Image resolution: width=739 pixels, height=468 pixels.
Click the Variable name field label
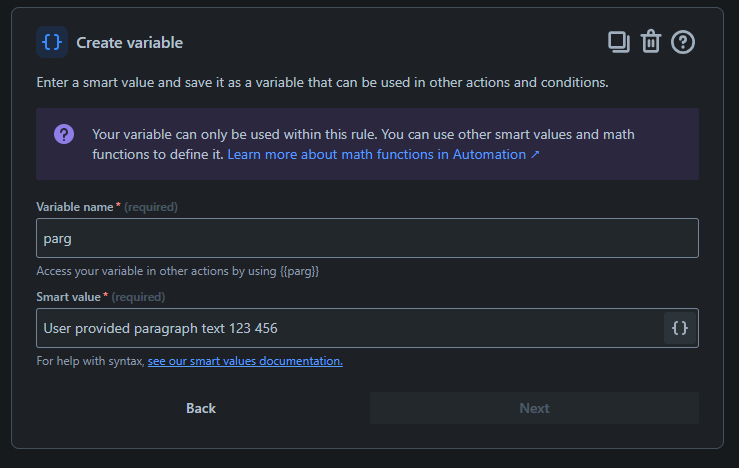click(x=75, y=207)
